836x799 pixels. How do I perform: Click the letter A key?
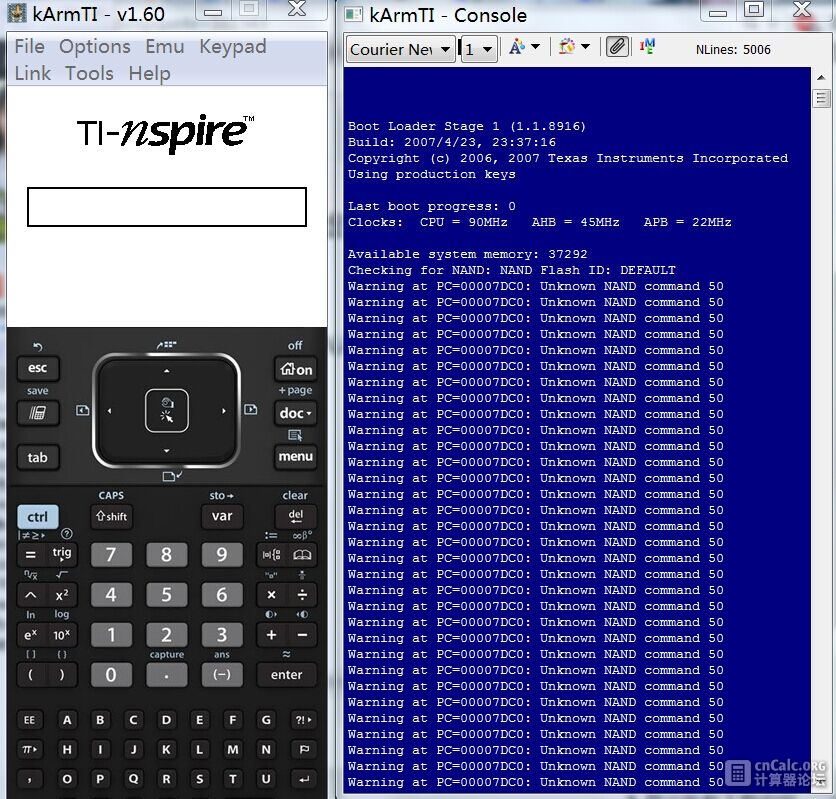pos(67,720)
